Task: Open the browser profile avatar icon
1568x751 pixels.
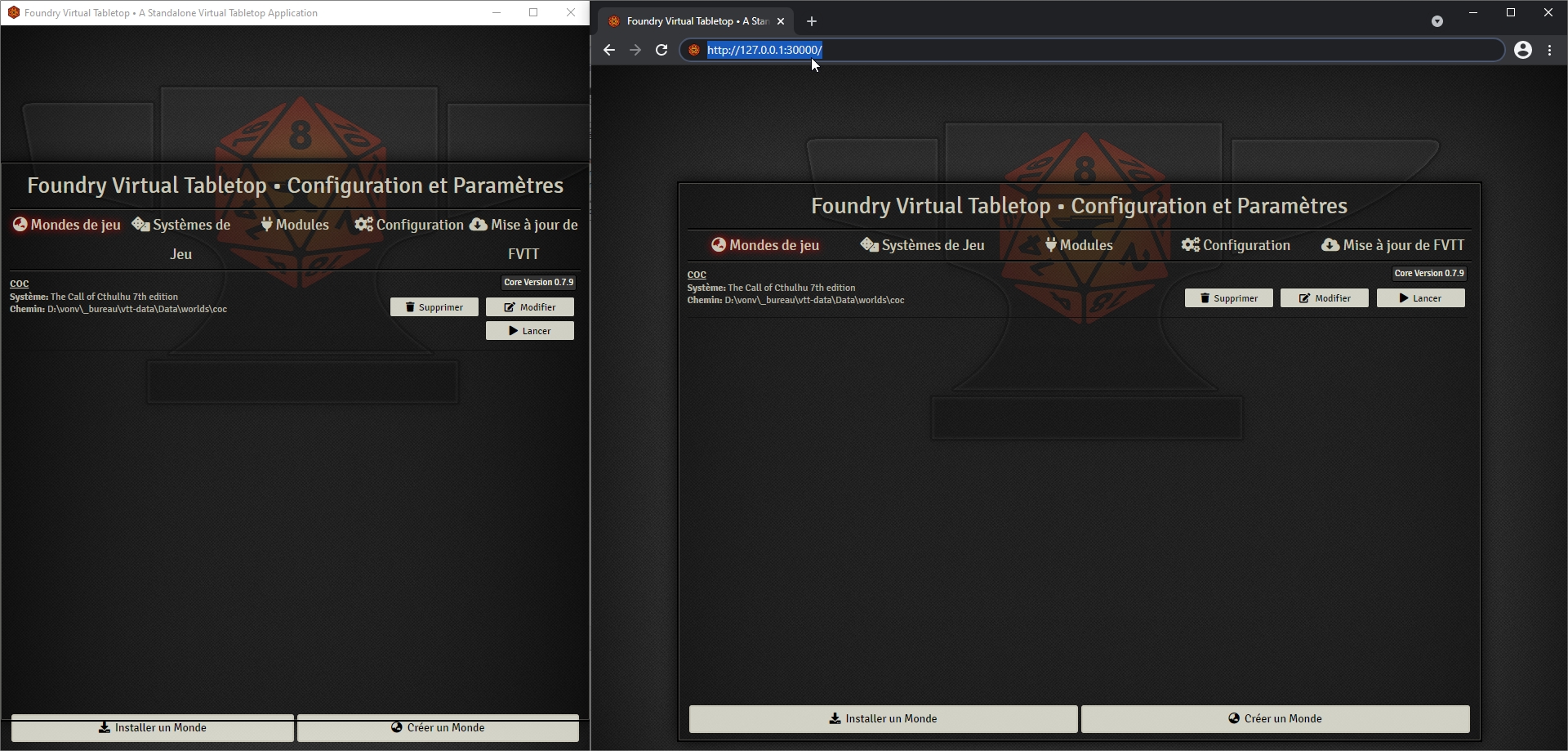Action: point(1523,50)
